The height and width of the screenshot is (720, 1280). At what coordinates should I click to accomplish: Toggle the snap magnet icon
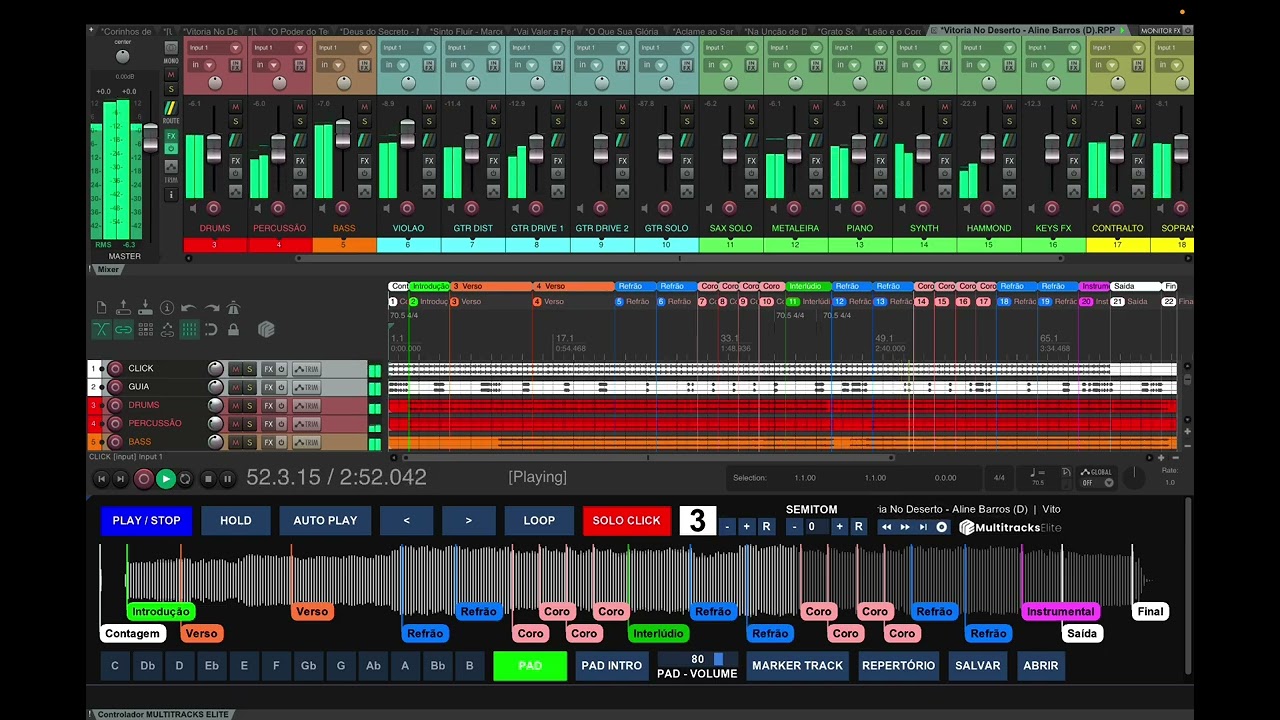coord(211,329)
